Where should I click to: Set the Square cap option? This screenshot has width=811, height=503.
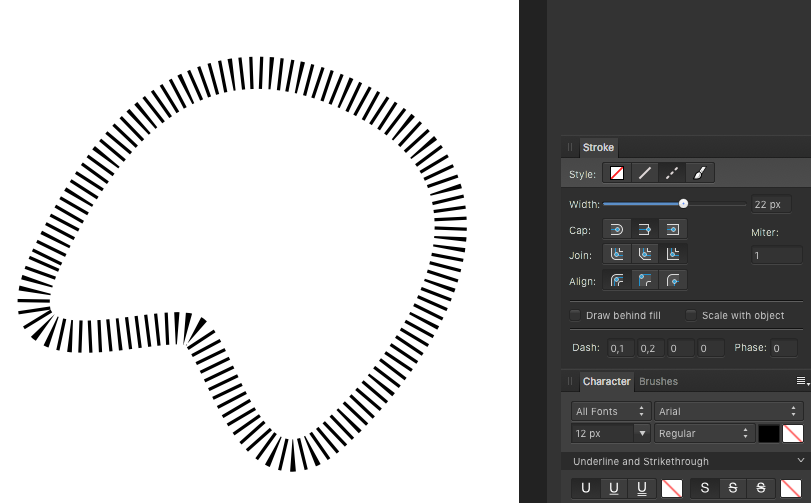coord(672,229)
